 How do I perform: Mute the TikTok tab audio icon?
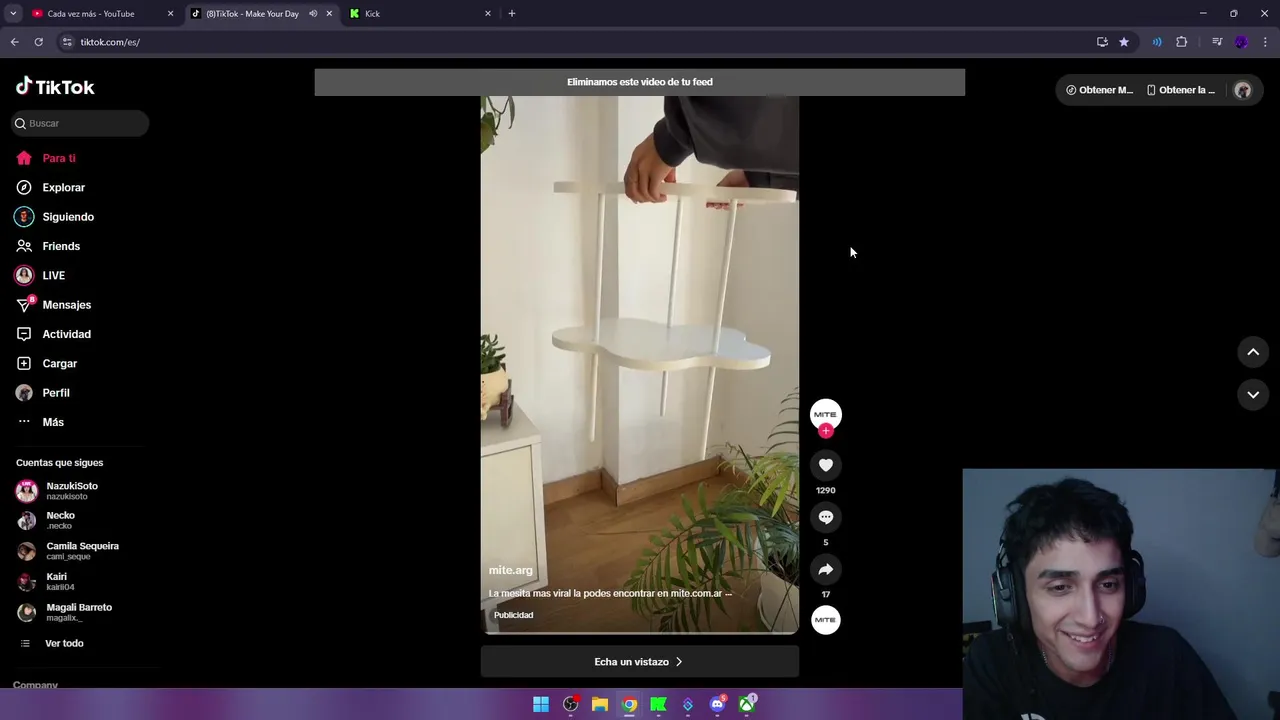click(313, 14)
